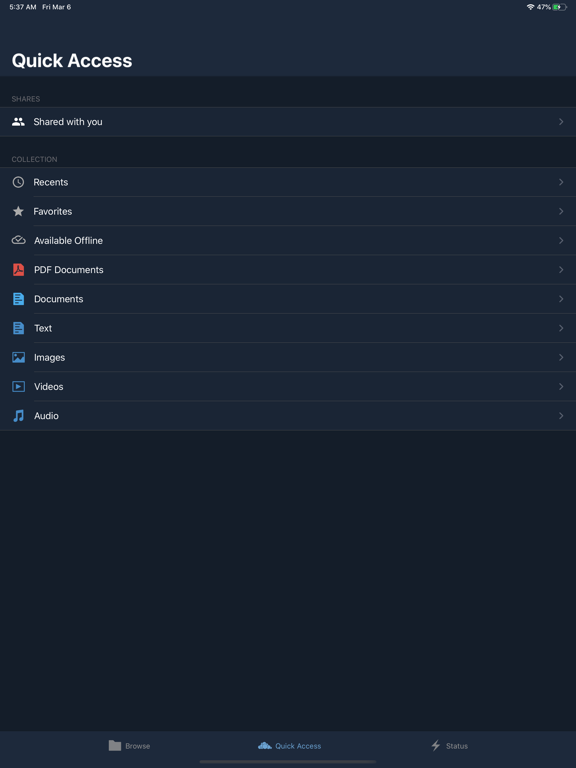
Task: Click the 'Fri Mar 6' date in status bar
Action: [x=57, y=7]
